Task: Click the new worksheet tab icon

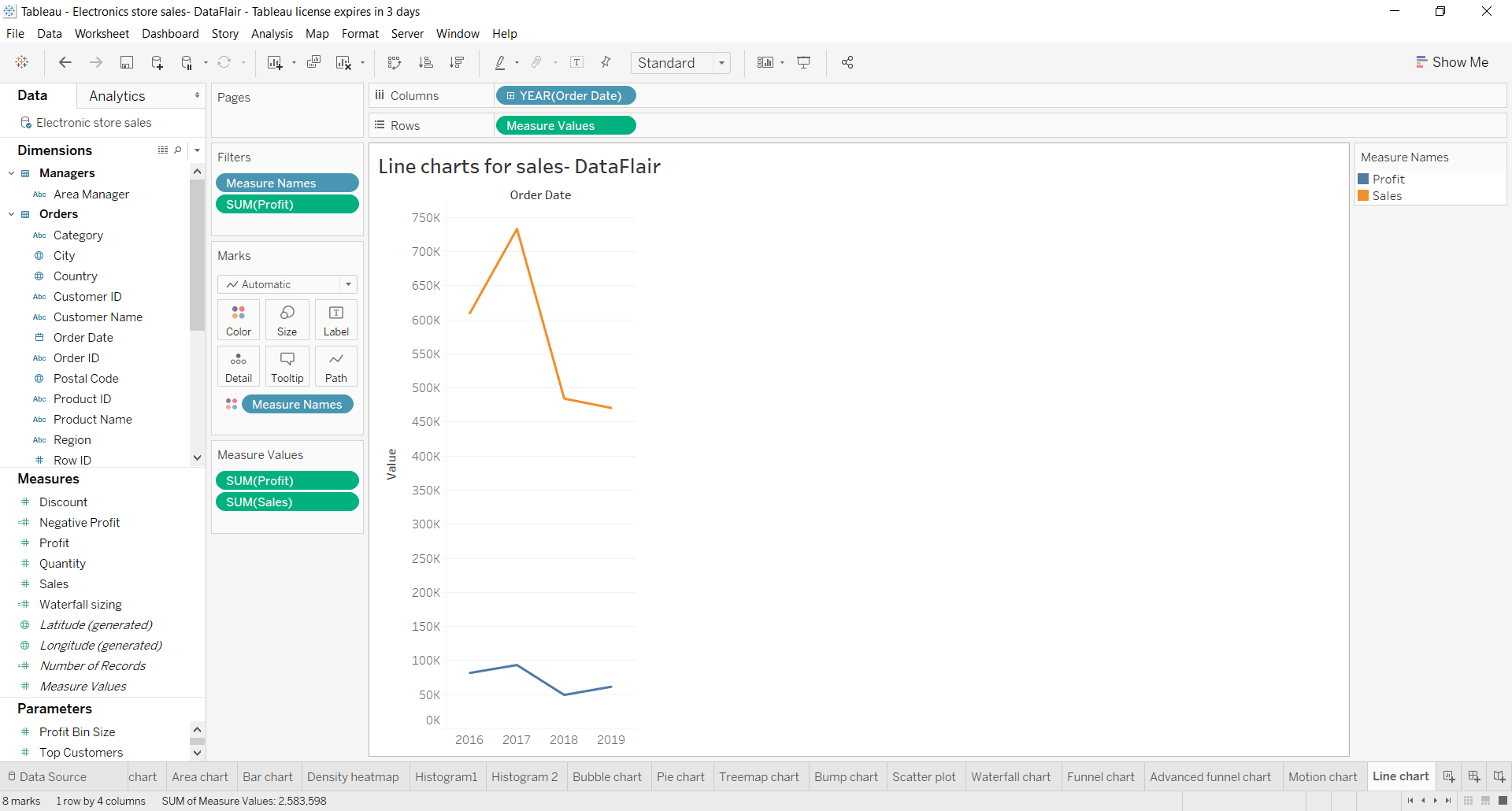Action: (x=1449, y=777)
